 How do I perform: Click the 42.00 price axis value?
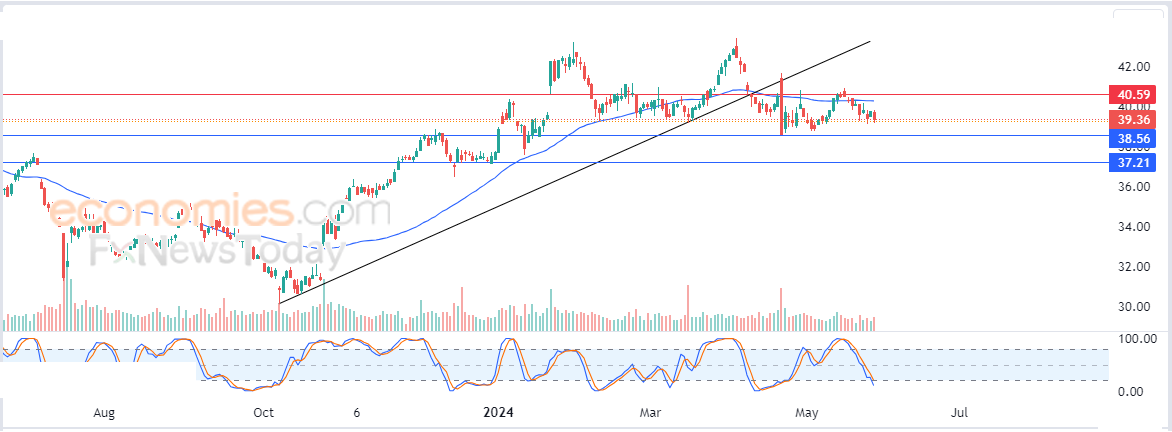[1133, 67]
